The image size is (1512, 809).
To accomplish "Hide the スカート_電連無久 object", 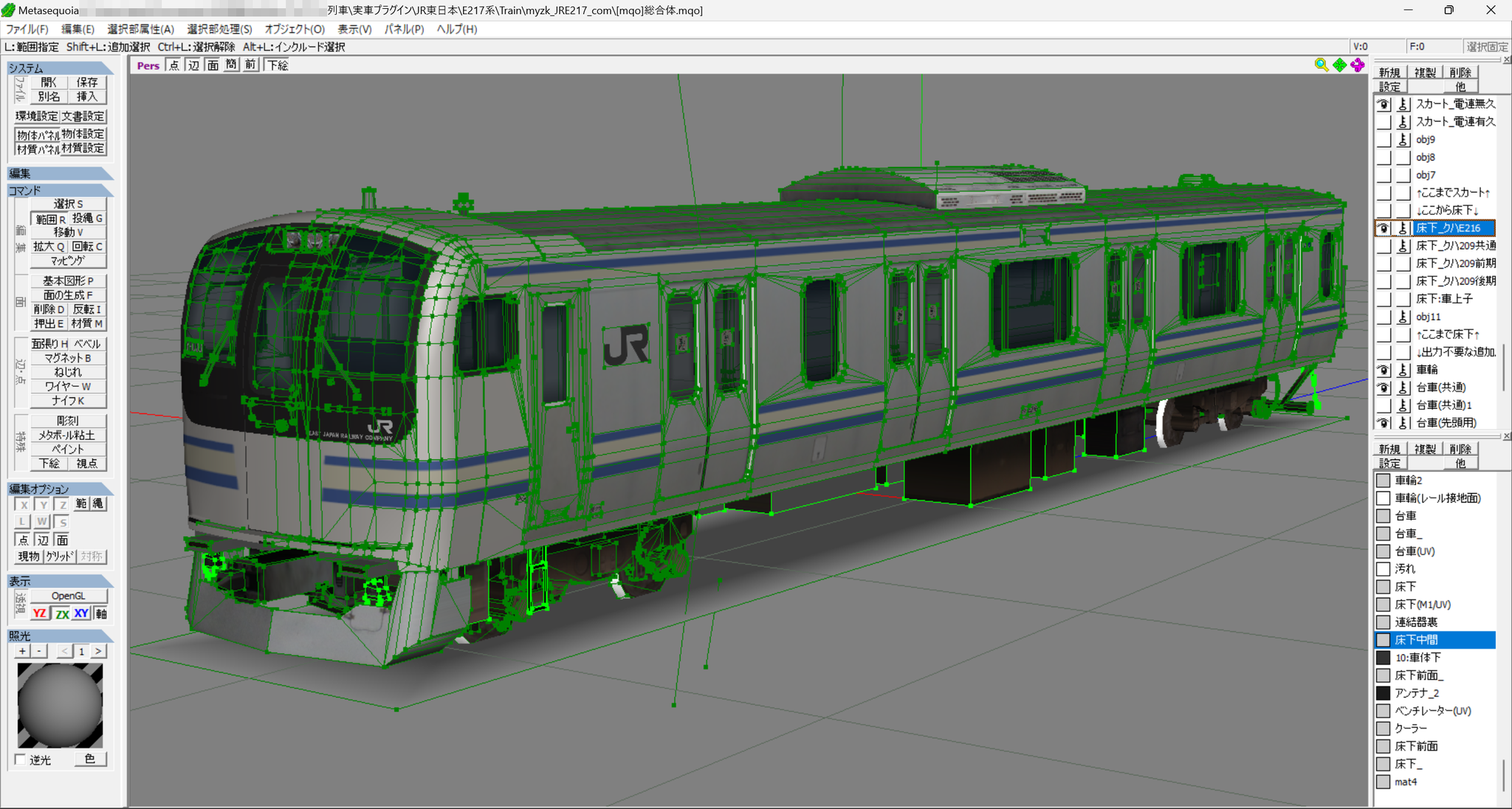I will 1384,104.
